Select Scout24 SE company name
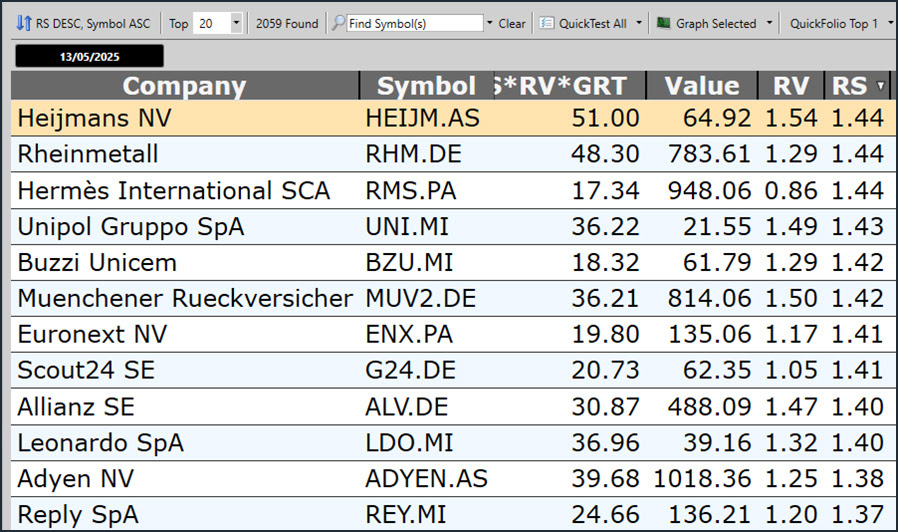Viewport: 898px width, 532px height. pos(86,371)
